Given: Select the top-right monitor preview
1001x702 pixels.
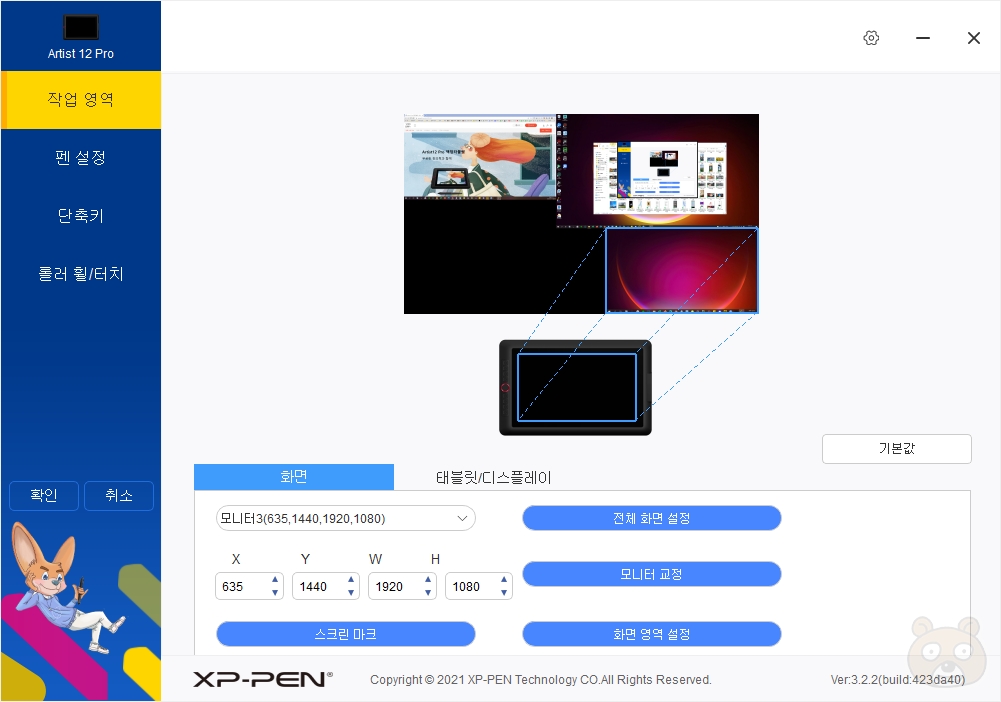Looking at the screenshot, I should coord(658,170).
